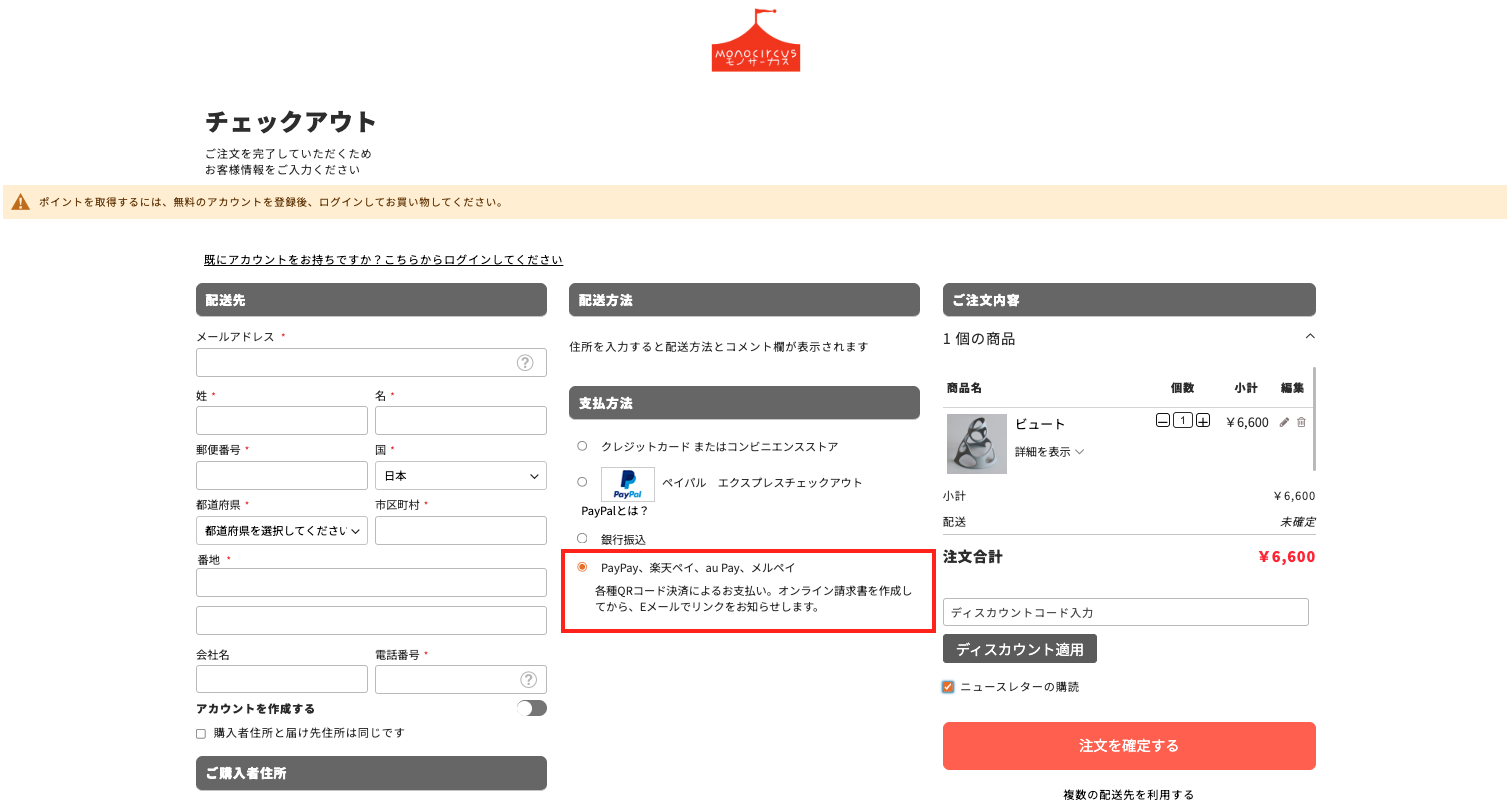Decrease ビュート quantity with minus icon

1162,421
